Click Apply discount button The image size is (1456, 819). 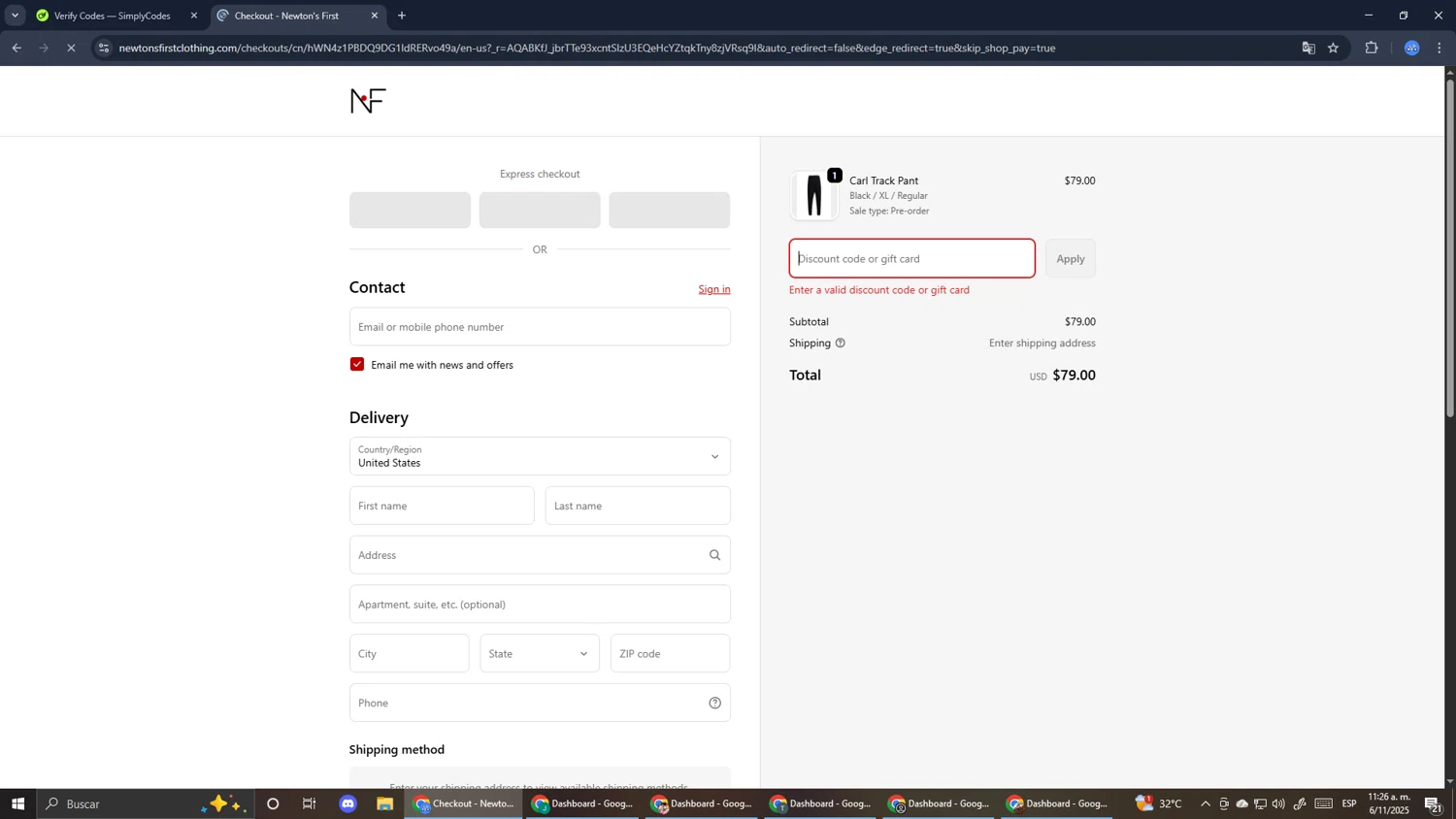click(1070, 259)
